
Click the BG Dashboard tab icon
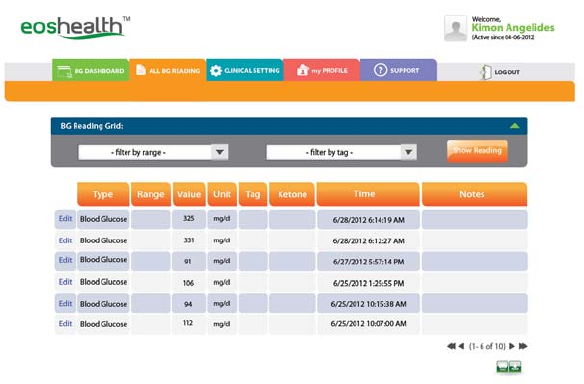click(64, 71)
